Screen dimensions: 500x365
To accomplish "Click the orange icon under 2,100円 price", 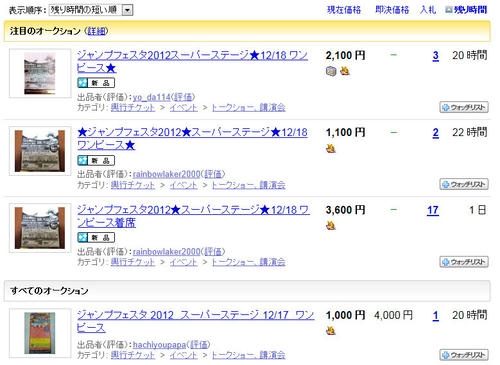I will coord(345,71).
